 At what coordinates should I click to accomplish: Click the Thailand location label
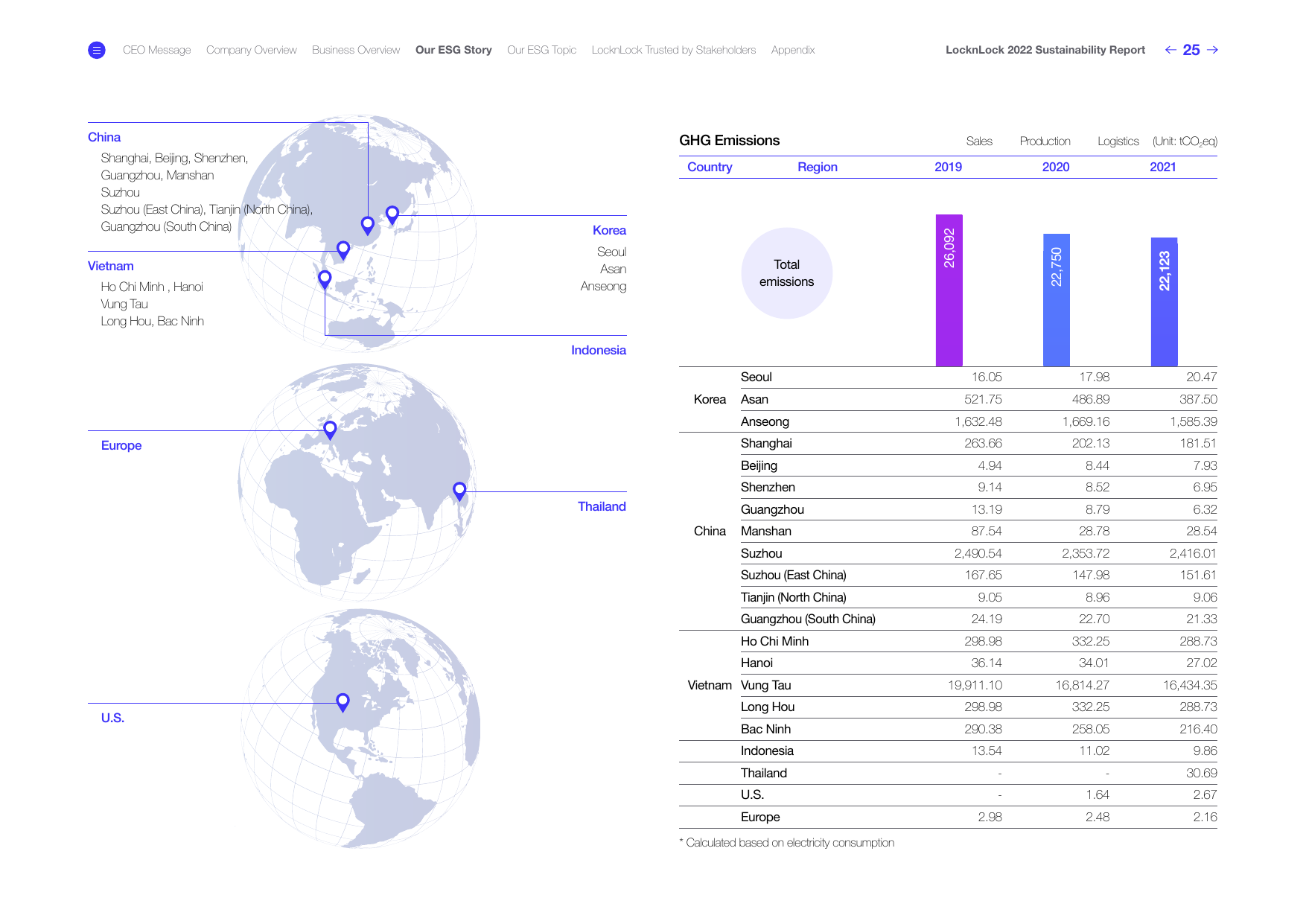602,506
